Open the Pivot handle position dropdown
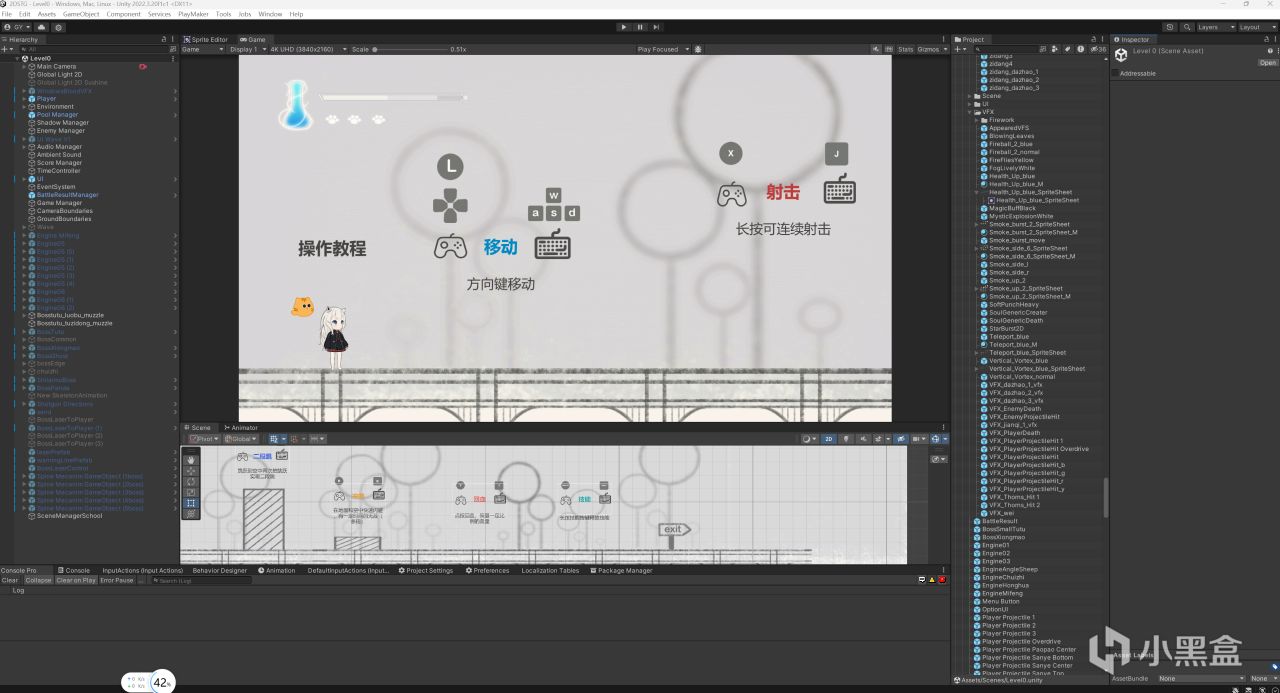Image resolution: width=1280 pixels, height=693 pixels. (204, 439)
